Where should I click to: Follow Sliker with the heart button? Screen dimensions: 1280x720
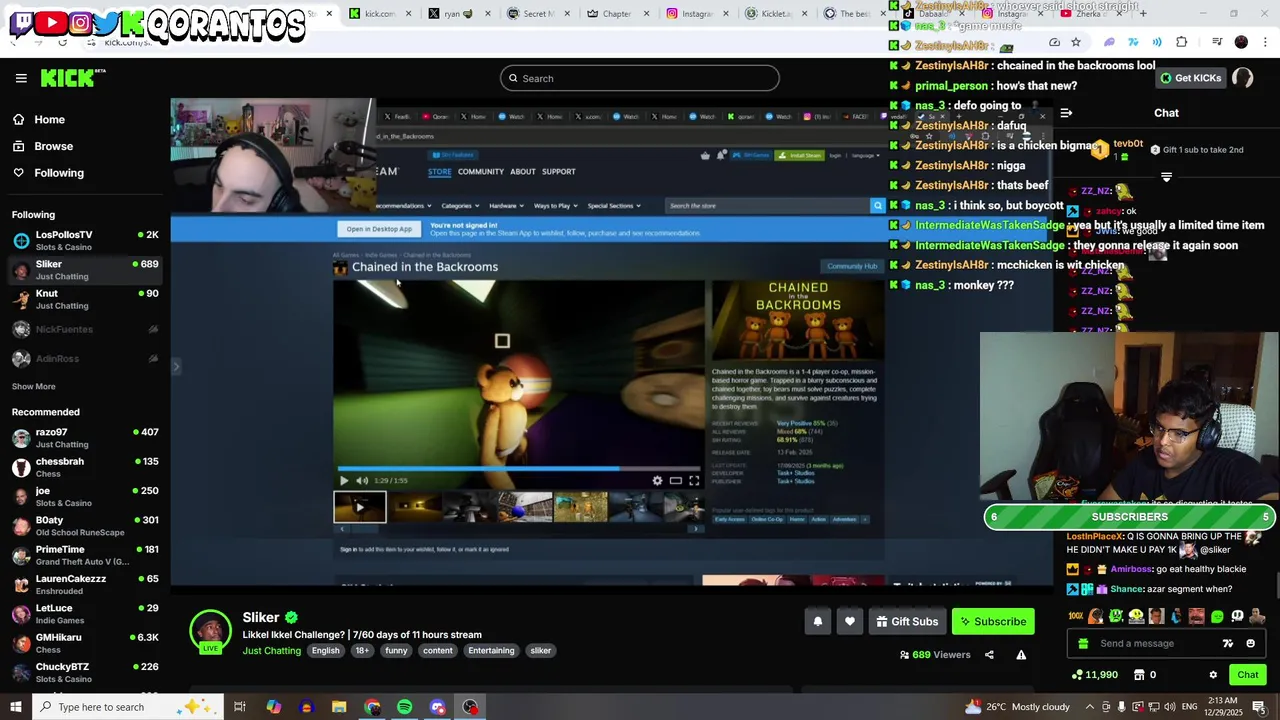coord(850,622)
